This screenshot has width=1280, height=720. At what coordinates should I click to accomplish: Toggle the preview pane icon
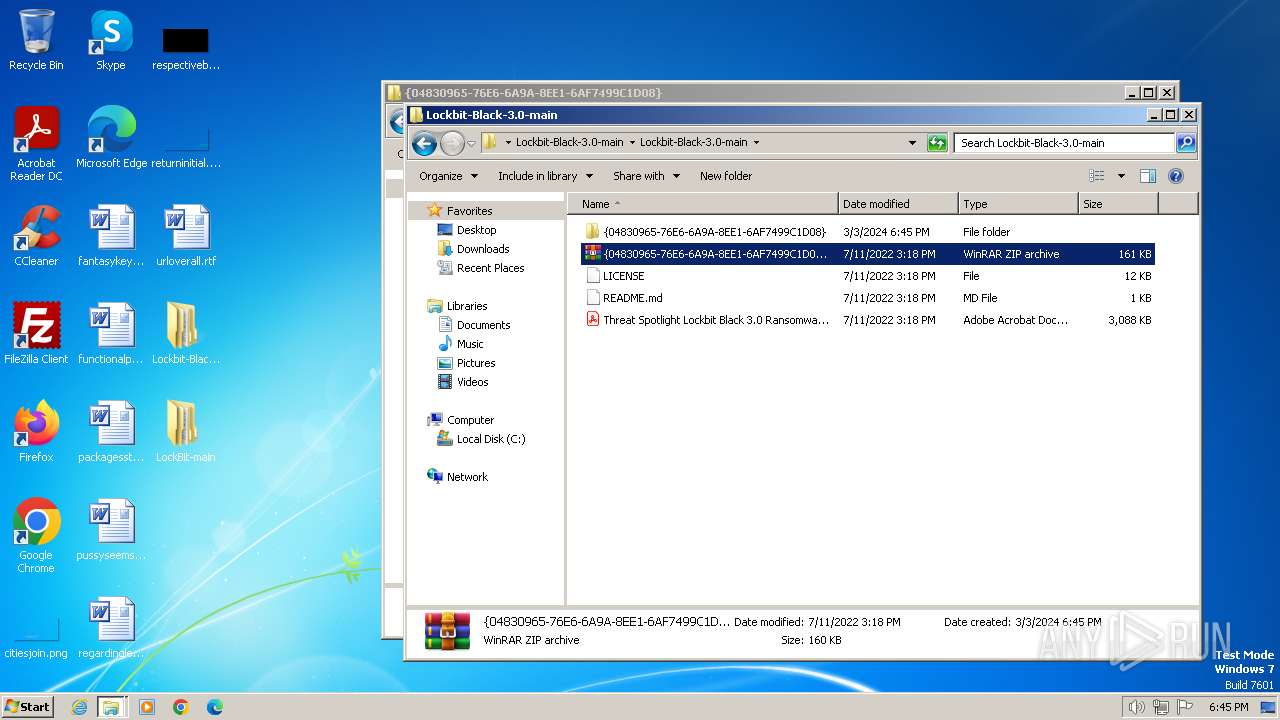pos(1148,176)
